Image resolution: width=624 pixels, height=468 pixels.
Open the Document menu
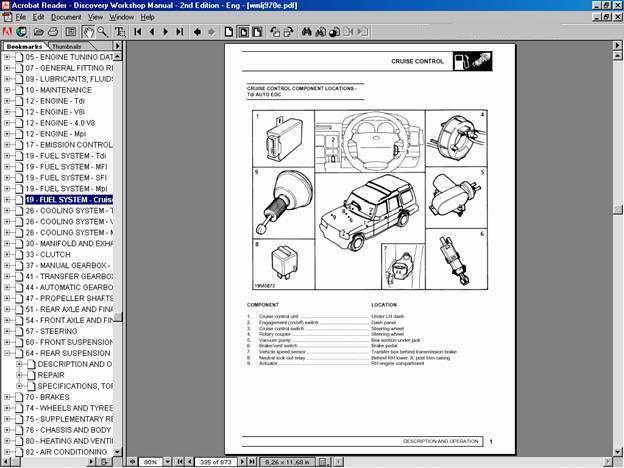coord(66,17)
